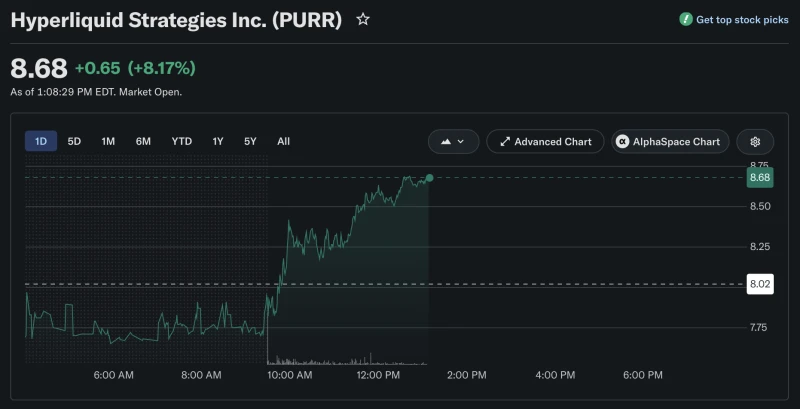Show the All time range
Screen dimensions: 800x409
(284, 141)
